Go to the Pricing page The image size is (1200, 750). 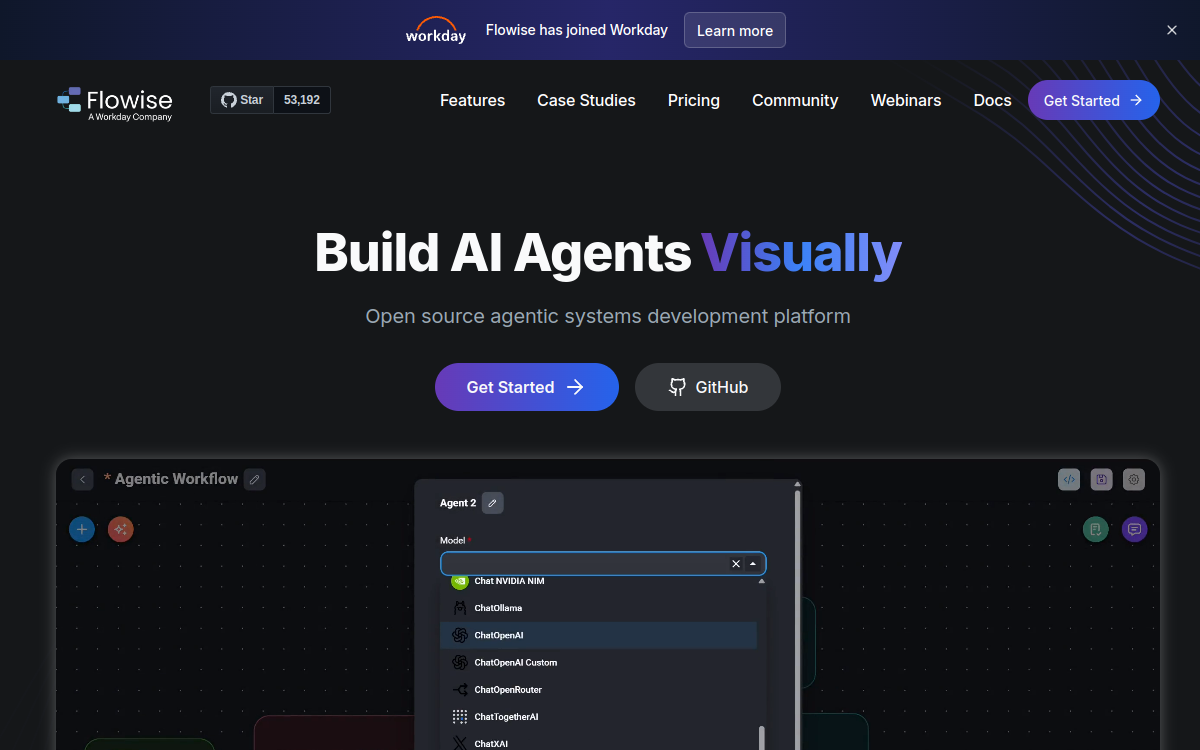694,100
